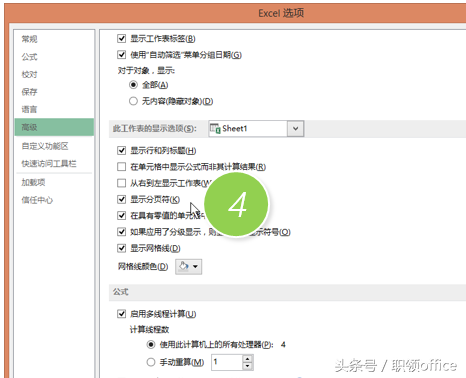Image resolution: width=466 pixels, height=378 pixels.
Task: Toggle 在具有零值的单元格 checkbox
Action: (121, 216)
